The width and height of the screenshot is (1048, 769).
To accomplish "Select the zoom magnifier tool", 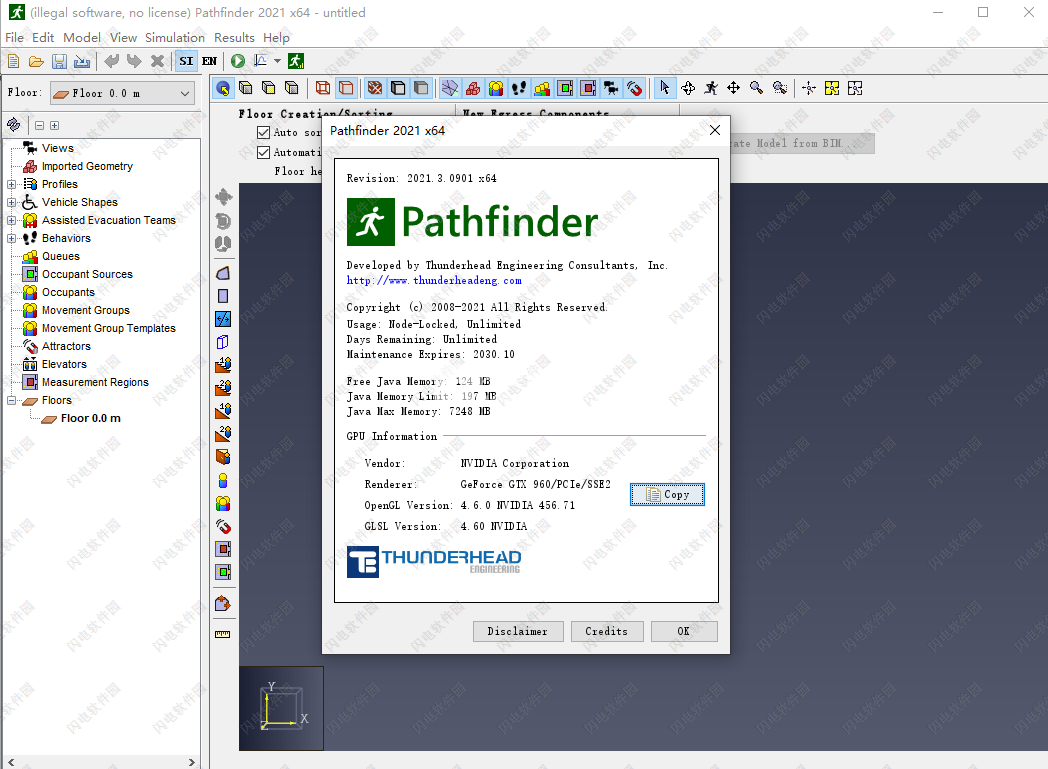I will 757,88.
